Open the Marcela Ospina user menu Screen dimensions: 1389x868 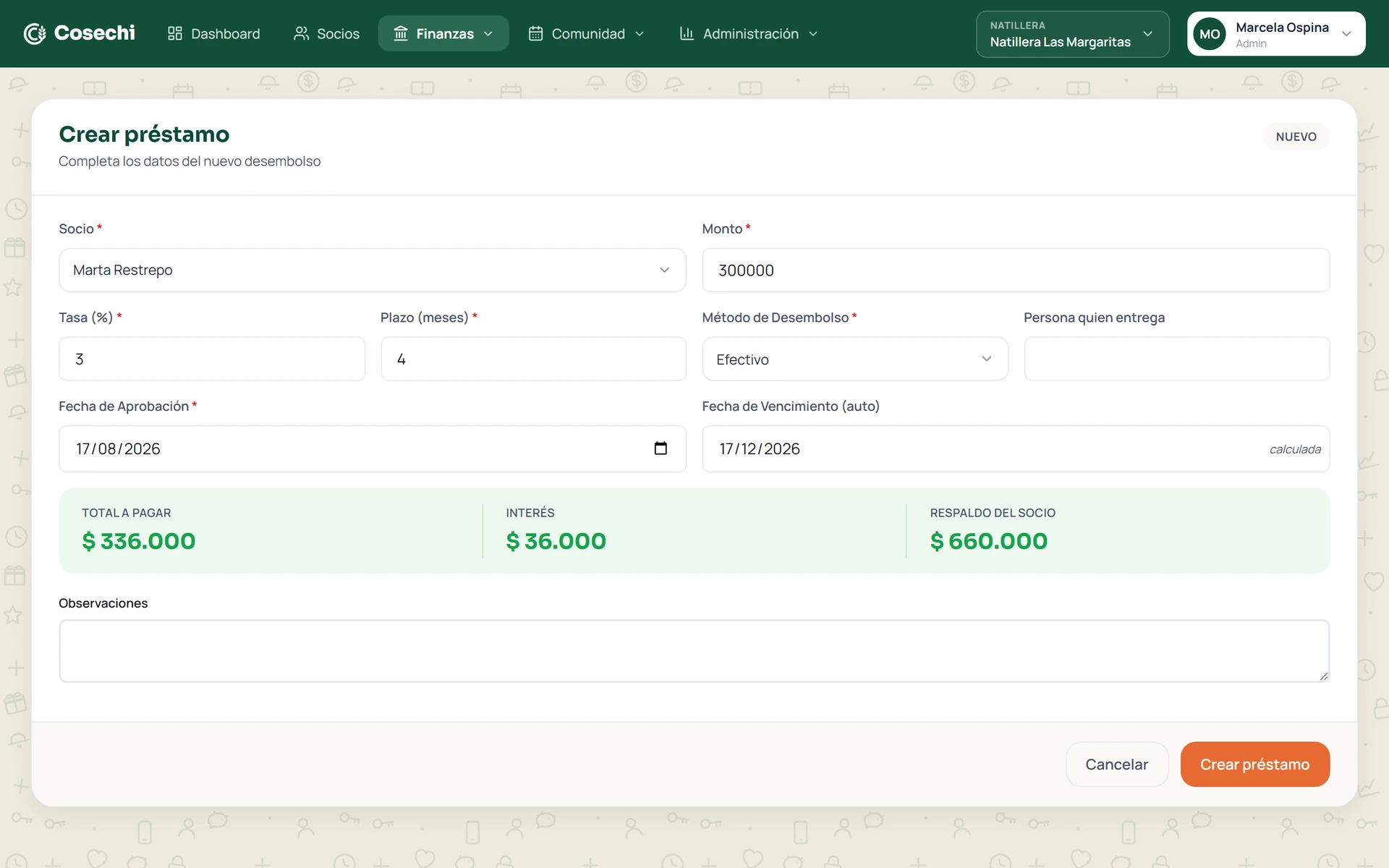(1276, 34)
